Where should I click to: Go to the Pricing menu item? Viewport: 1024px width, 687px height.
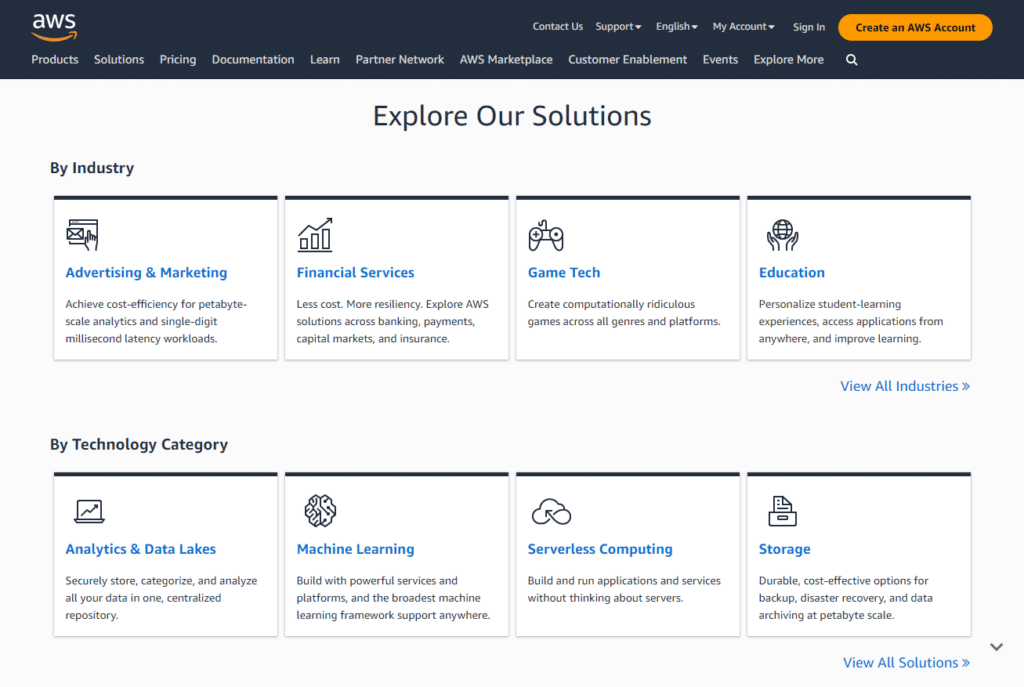[178, 59]
